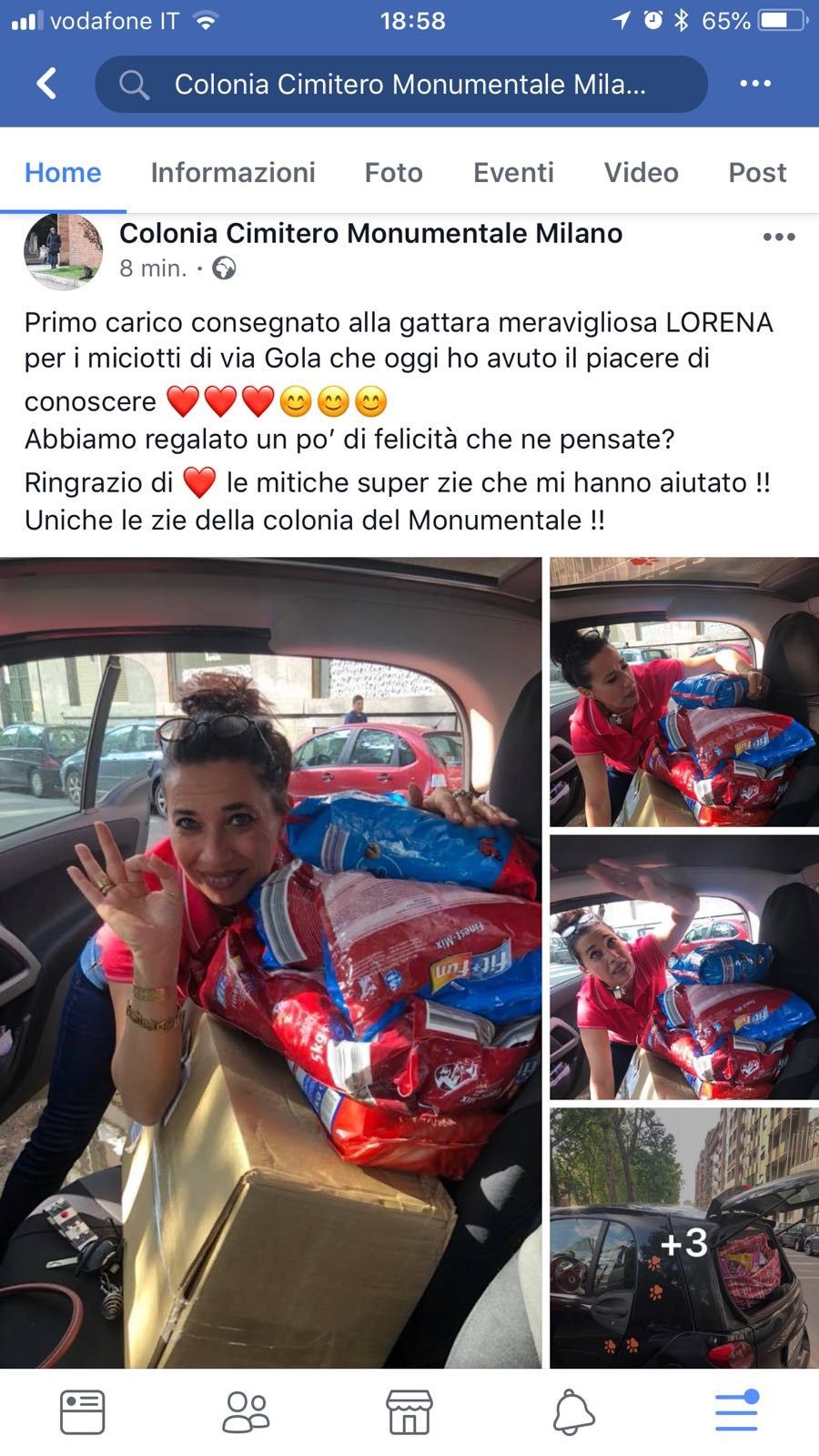
Task: Open the Friends icon in bottom bar
Action: pyautogui.click(x=246, y=1413)
